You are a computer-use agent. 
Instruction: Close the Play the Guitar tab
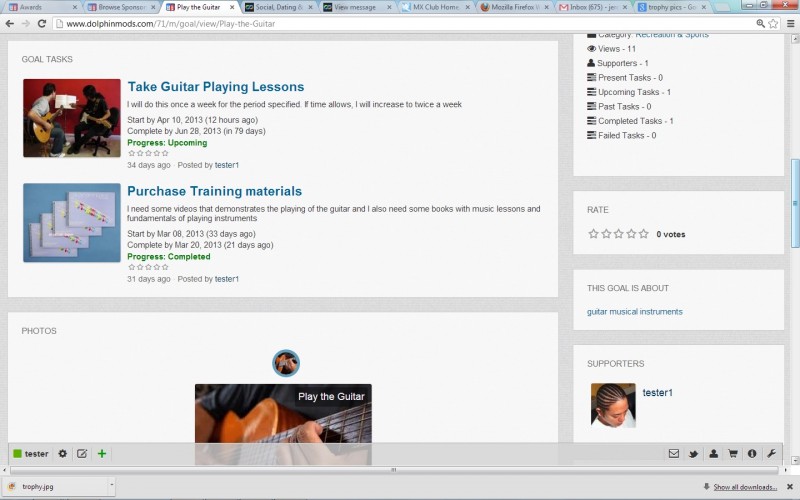coord(232,7)
